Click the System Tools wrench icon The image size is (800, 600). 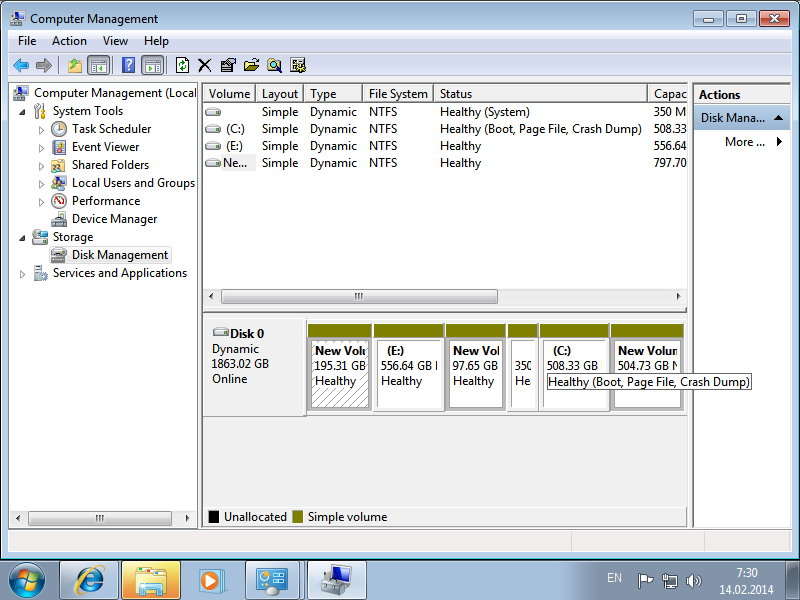coord(40,111)
